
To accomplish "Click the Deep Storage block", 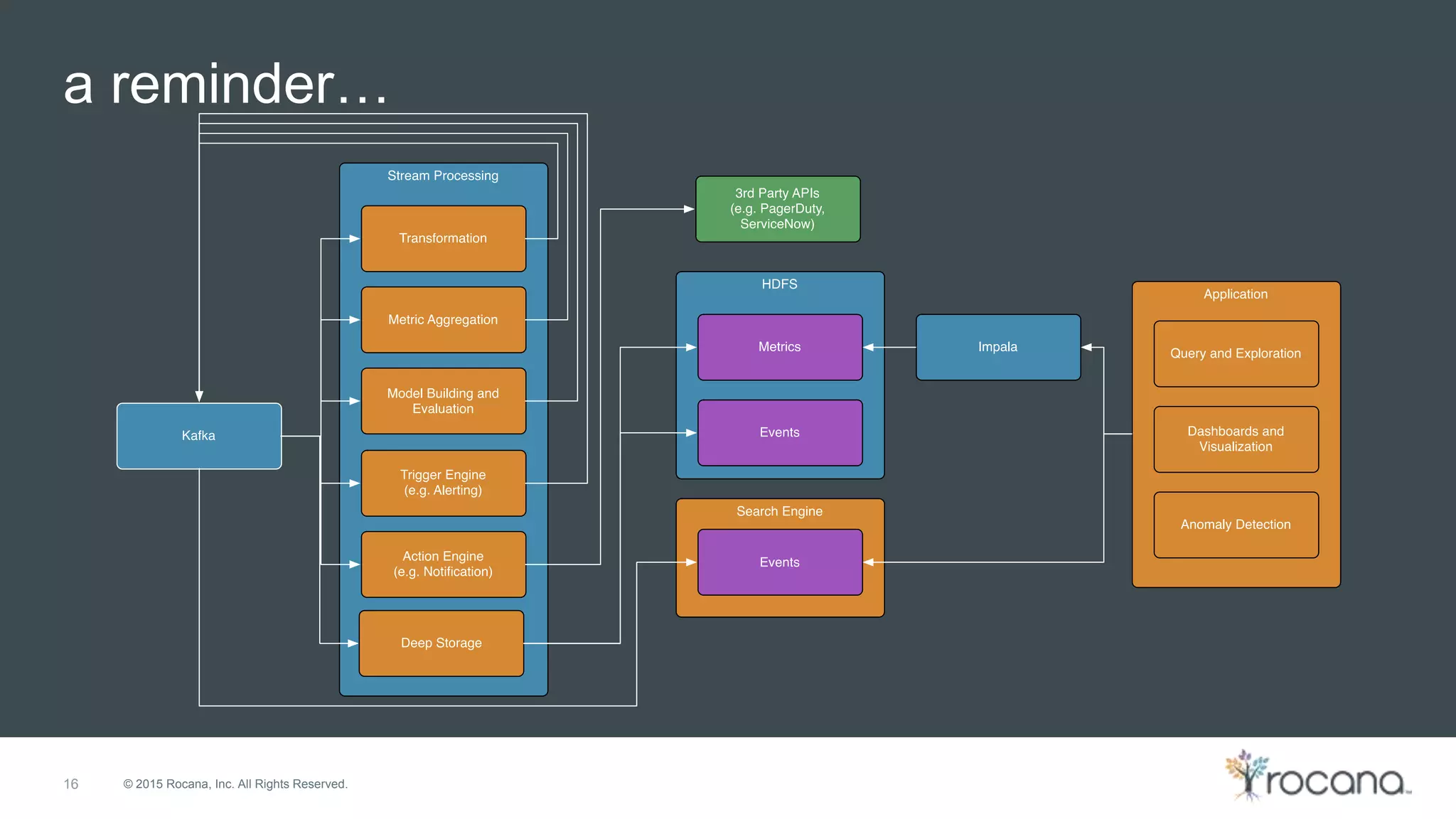I will click(x=441, y=643).
